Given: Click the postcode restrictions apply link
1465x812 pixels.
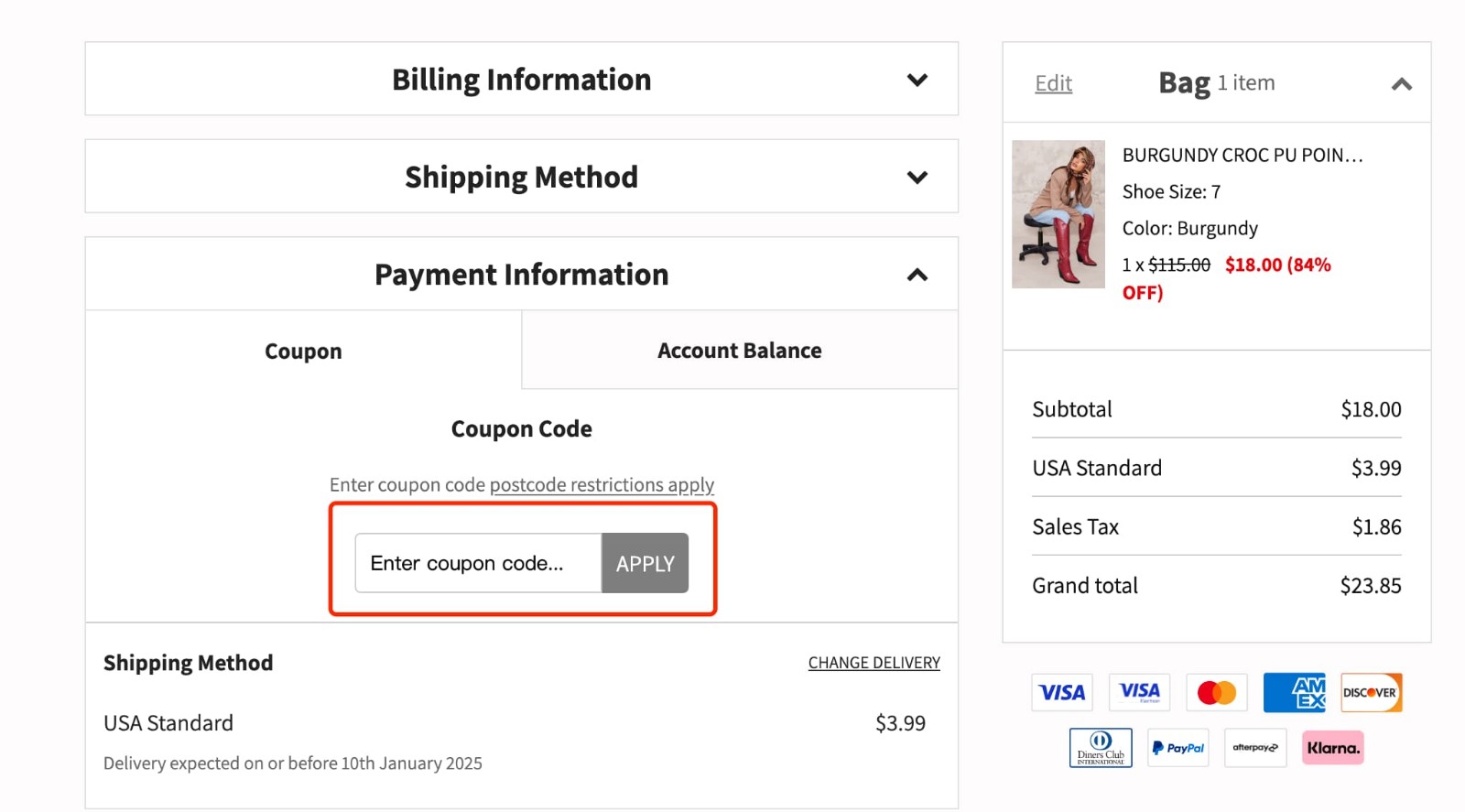Looking at the screenshot, I should [602, 484].
